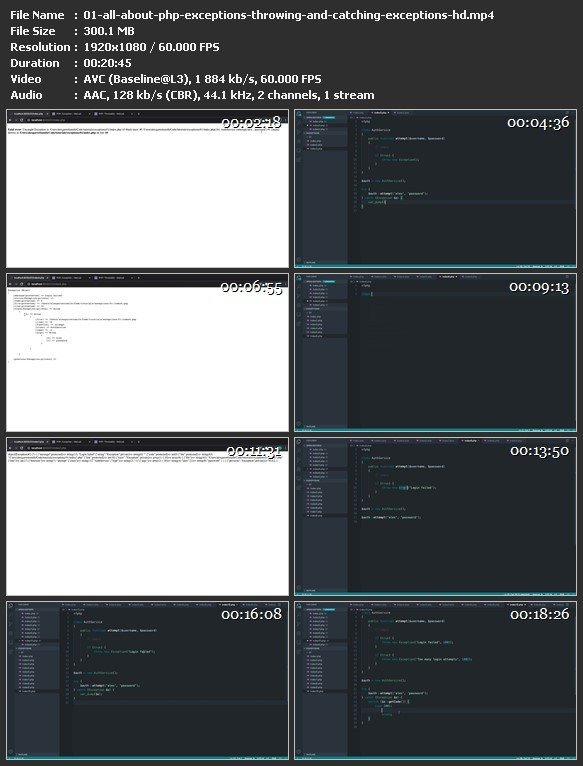Click the "1920x1080 / 60.000 FPS" resolution value
583x766 pixels.
(151, 47)
